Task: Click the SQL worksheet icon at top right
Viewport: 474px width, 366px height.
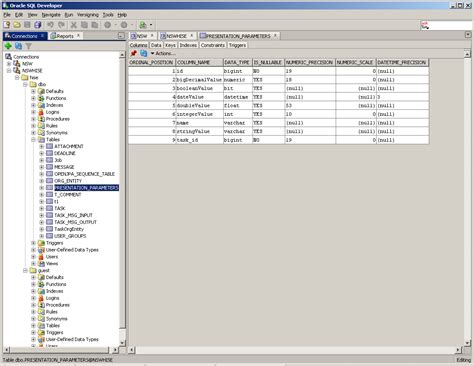Action: tap(425, 25)
